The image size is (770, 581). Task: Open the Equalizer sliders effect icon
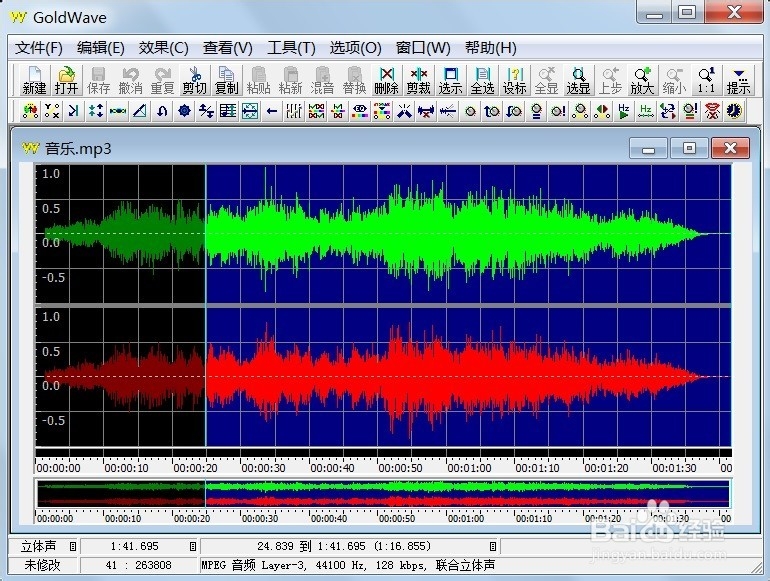click(x=294, y=111)
